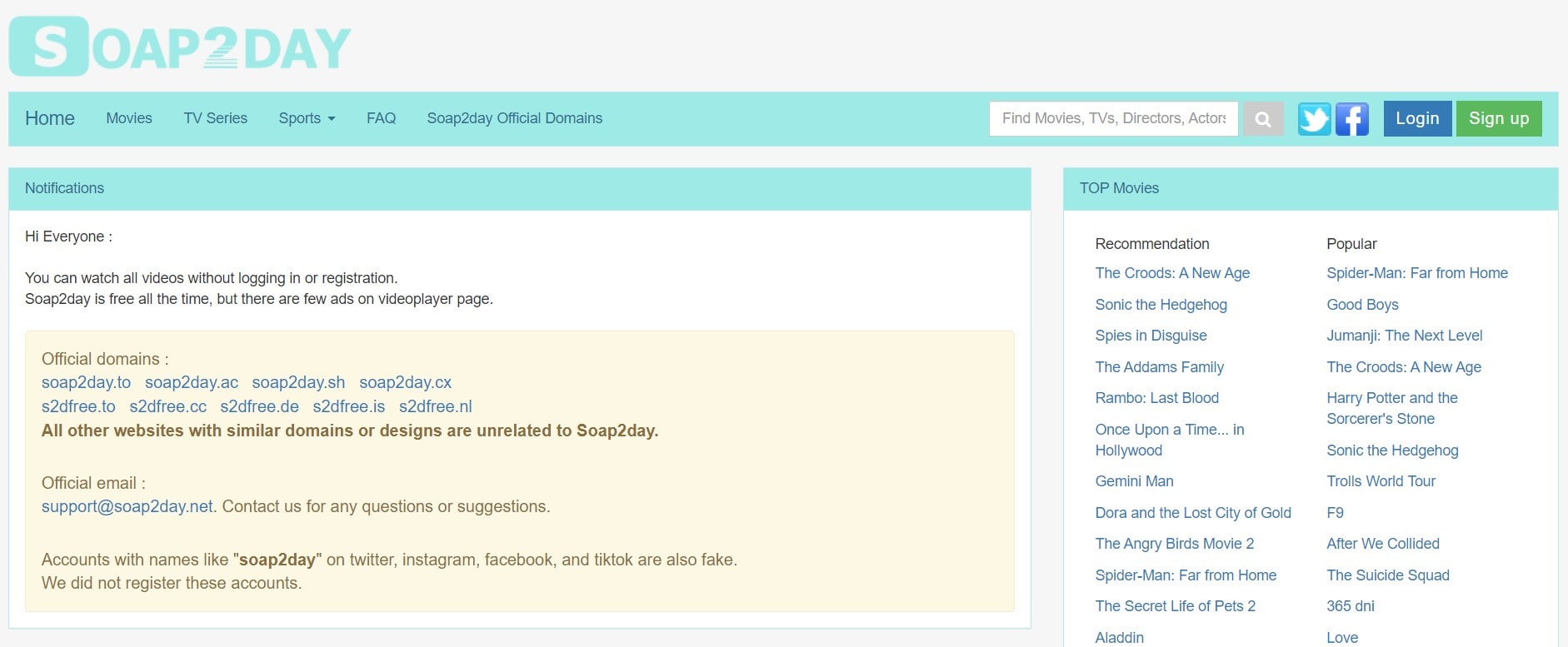Open the s2dfree.to domain link
Screen dimensions: 1568x647
[78, 406]
